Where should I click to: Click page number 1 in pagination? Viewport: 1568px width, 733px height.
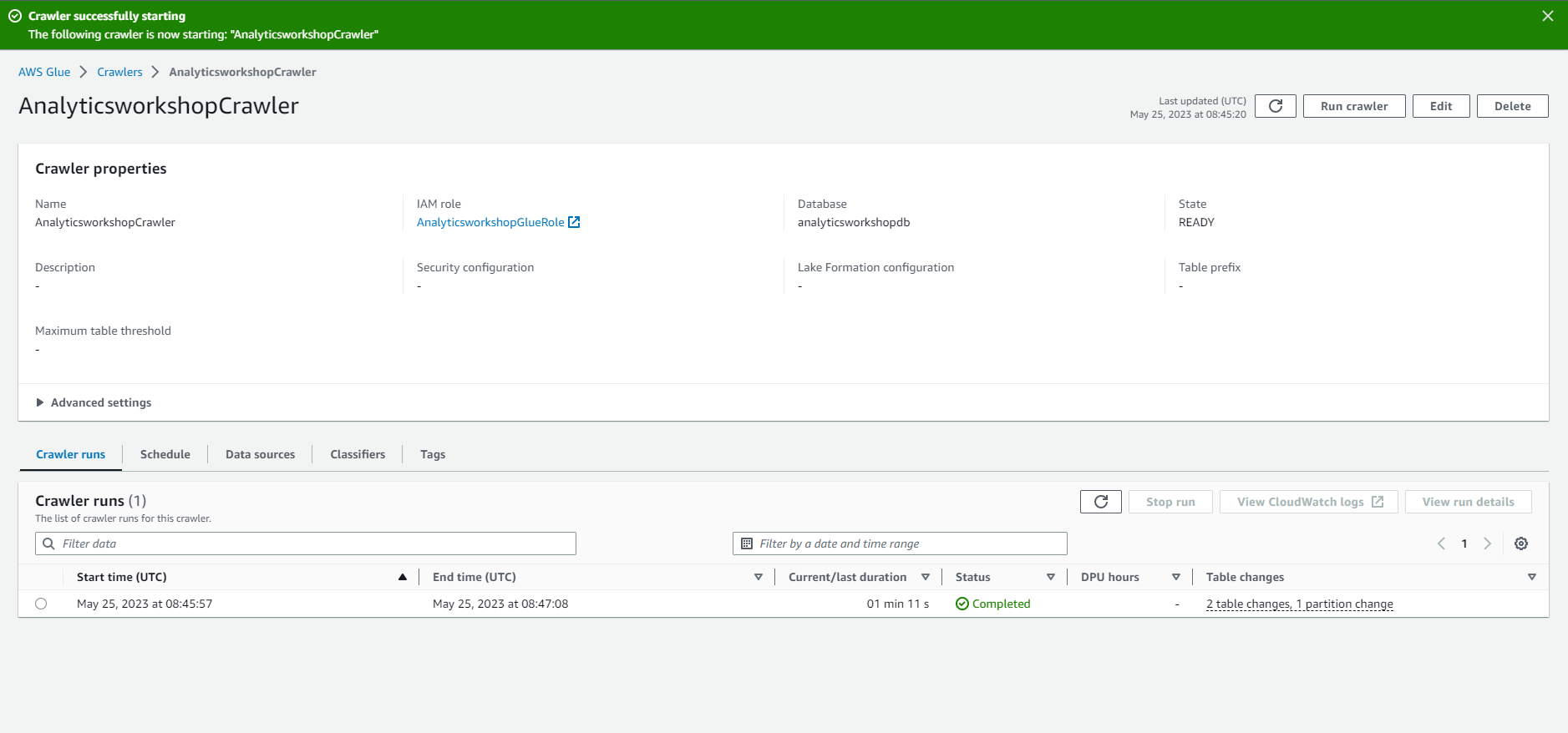click(1464, 543)
